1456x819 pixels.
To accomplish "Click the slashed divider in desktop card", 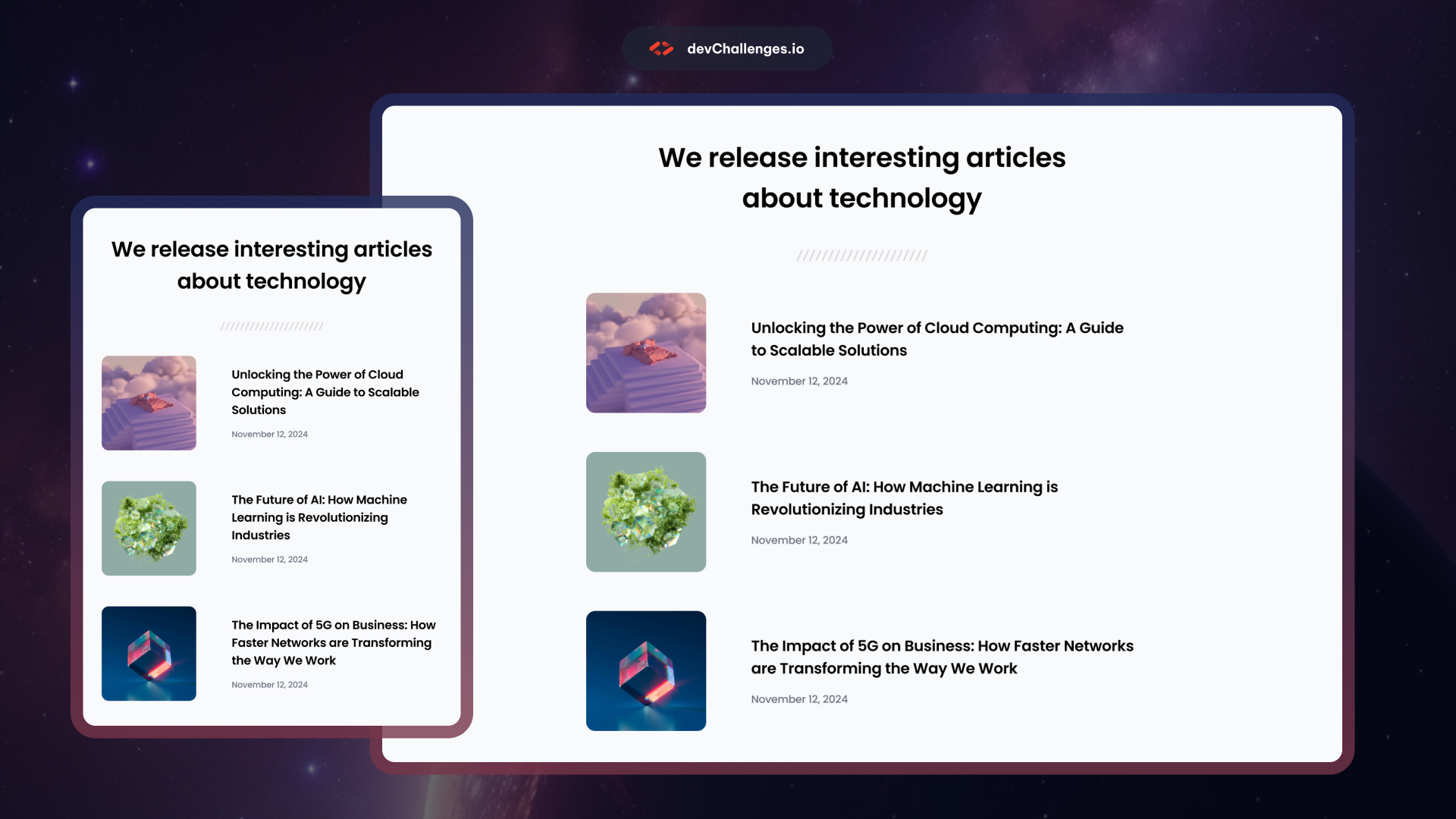I will tap(861, 256).
